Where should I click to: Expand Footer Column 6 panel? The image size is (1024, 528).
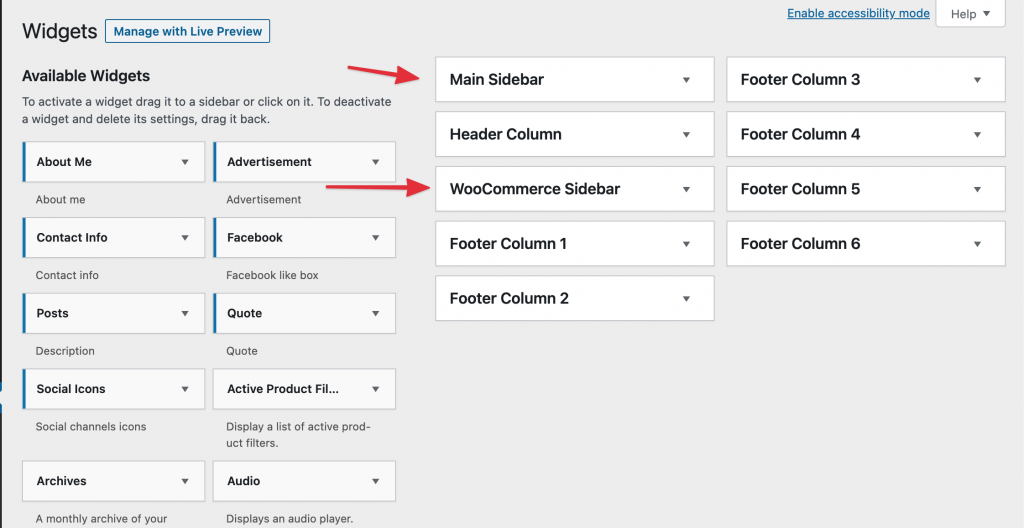[865, 244]
